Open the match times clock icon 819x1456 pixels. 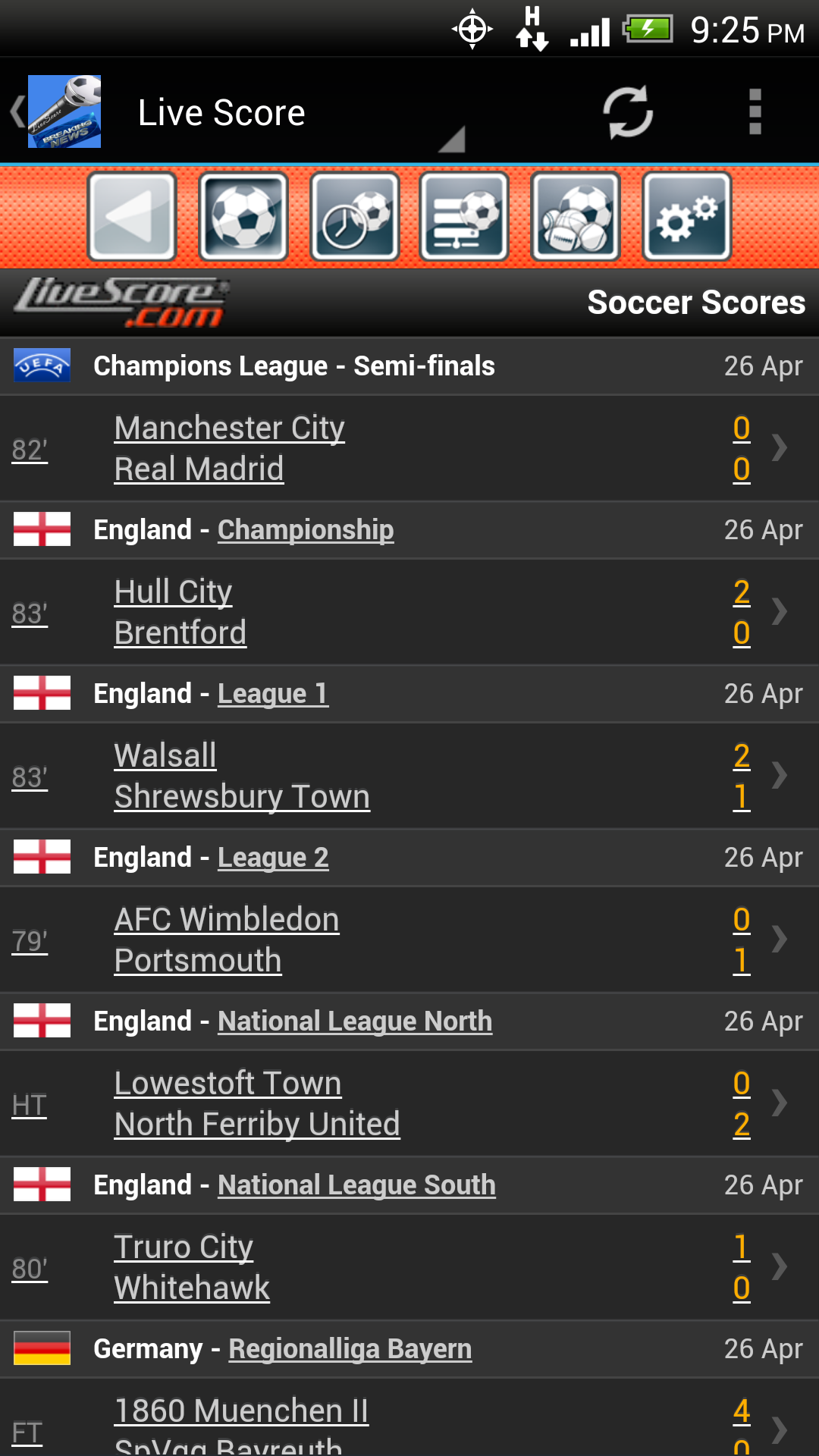point(354,216)
